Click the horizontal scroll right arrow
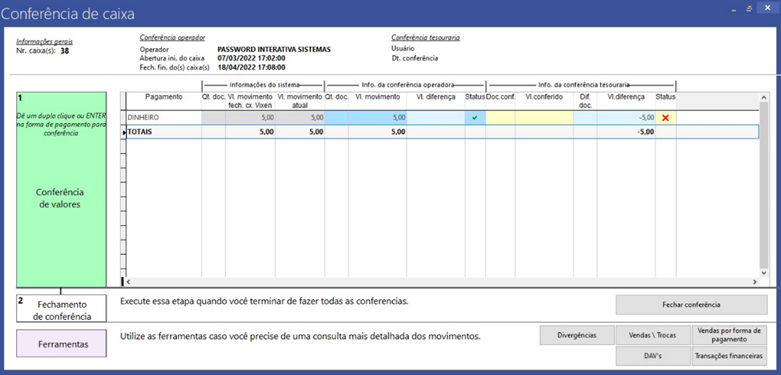The width and height of the screenshot is (781, 375). [x=755, y=282]
